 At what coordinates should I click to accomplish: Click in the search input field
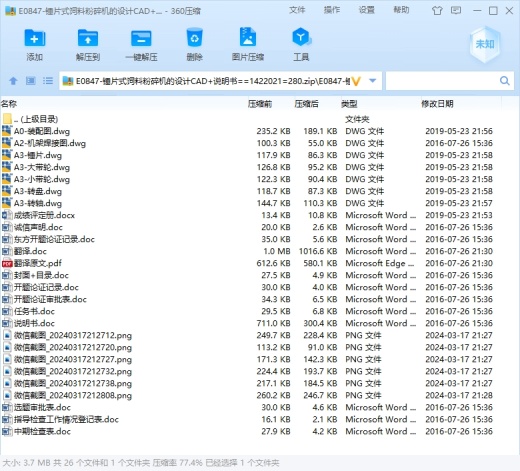click(442, 81)
